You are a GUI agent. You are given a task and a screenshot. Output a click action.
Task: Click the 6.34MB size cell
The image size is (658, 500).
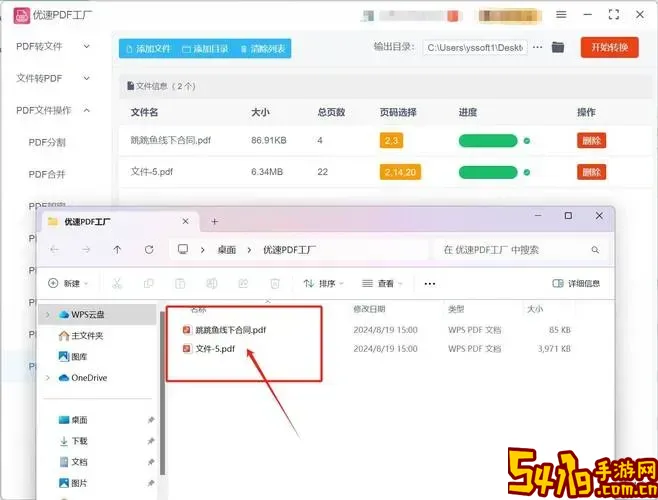[x=267, y=172]
